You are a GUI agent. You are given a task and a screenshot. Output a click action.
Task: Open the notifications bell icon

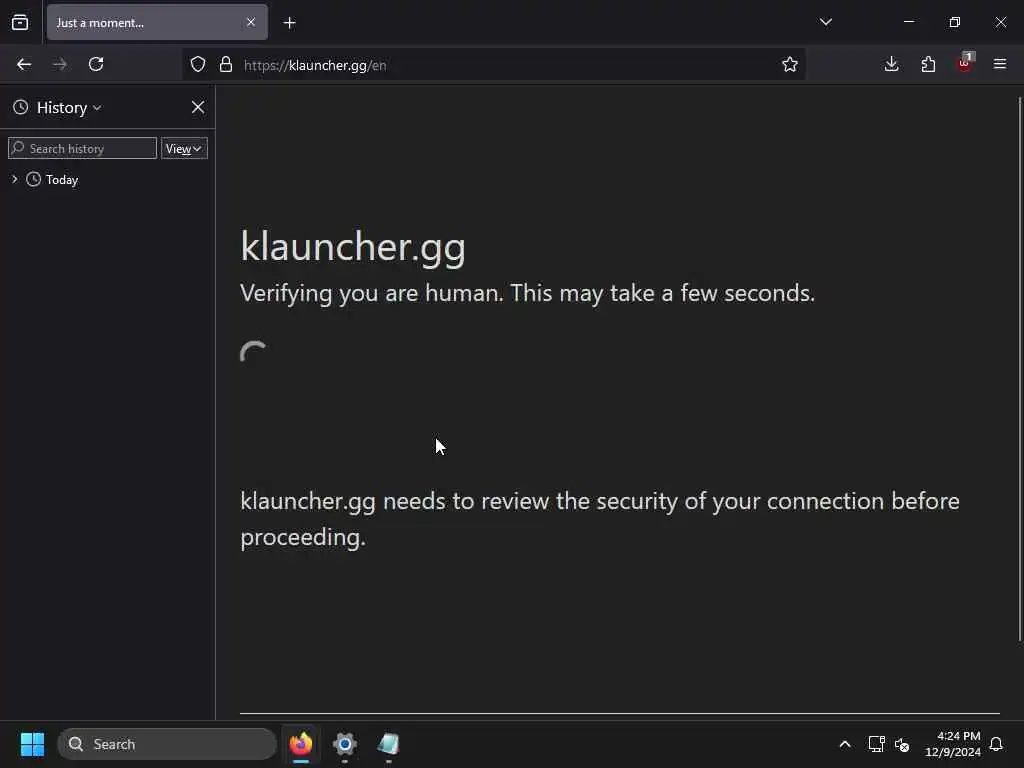pyautogui.click(x=997, y=744)
